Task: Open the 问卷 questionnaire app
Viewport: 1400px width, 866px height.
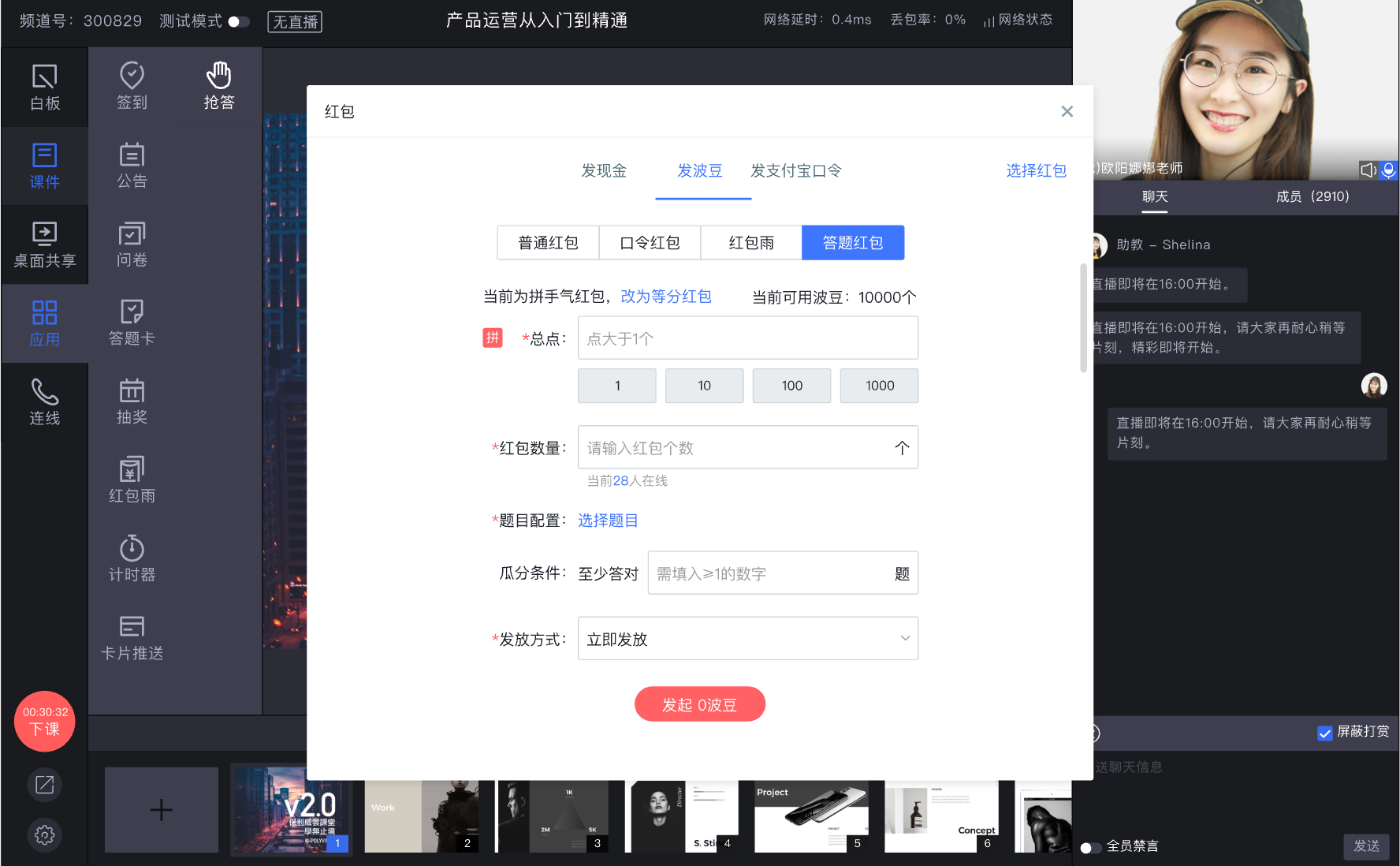Action: 132,244
